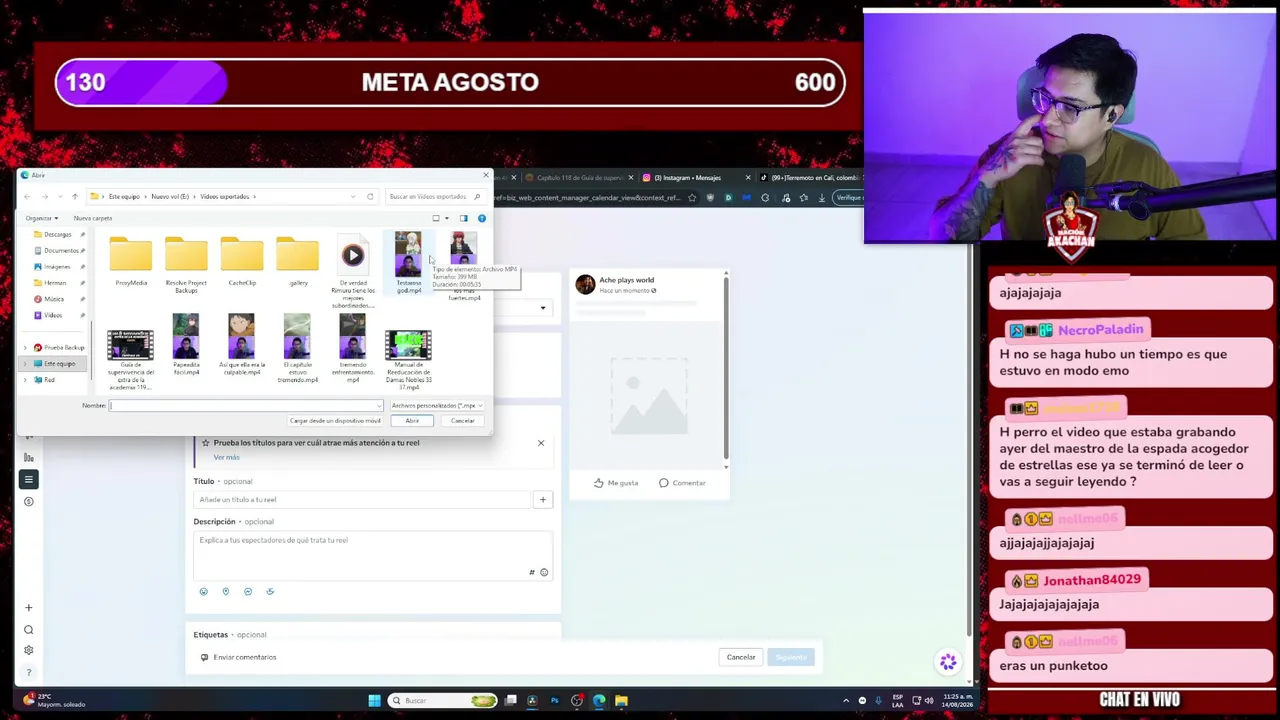Viewport: 1280px width, 720px height.
Task: Click the taskbar Buscar search box
Action: click(x=442, y=700)
